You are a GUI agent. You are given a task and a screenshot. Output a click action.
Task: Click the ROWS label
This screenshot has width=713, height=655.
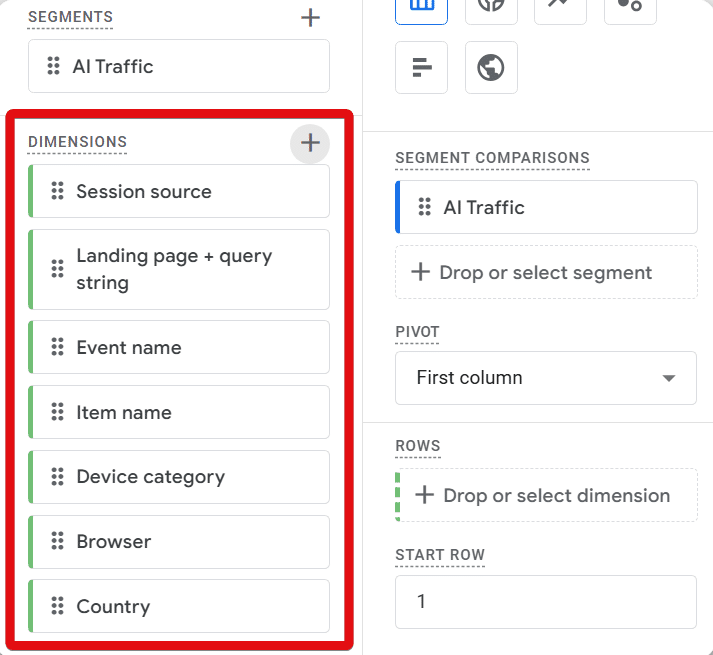[x=418, y=446]
